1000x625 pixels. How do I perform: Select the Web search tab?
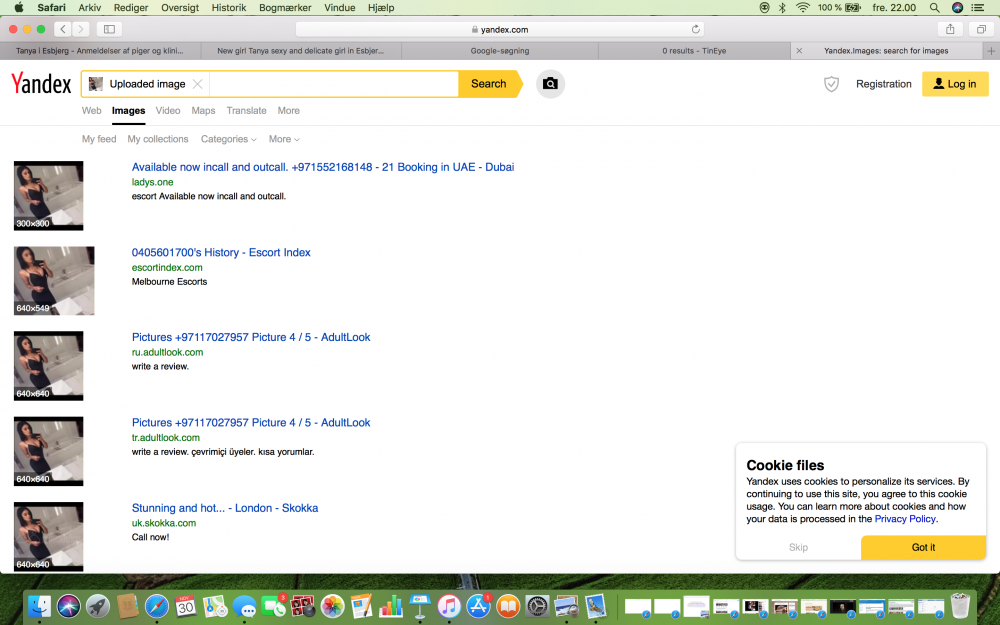[91, 110]
